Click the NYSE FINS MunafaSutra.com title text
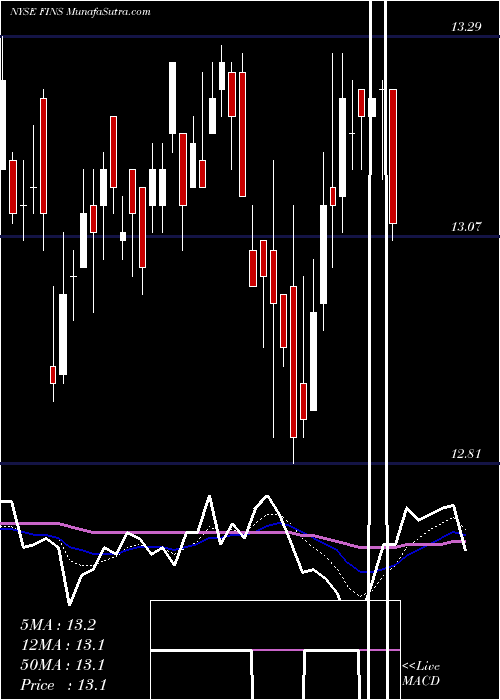Image resolution: width=500 pixels, height=700 pixels. coord(80,12)
